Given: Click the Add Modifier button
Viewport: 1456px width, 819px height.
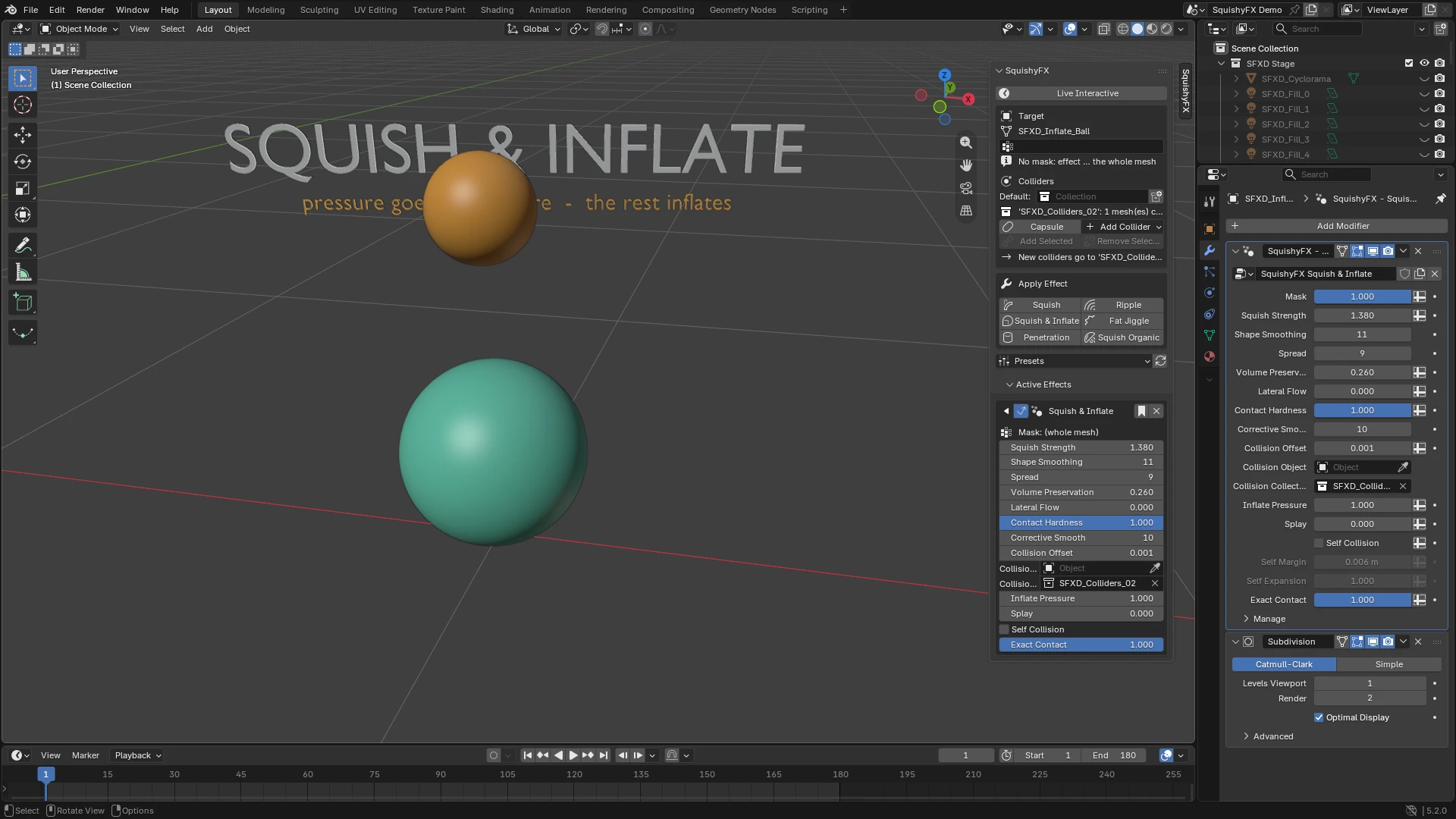Looking at the screenshot, I should pos(1337,226).
